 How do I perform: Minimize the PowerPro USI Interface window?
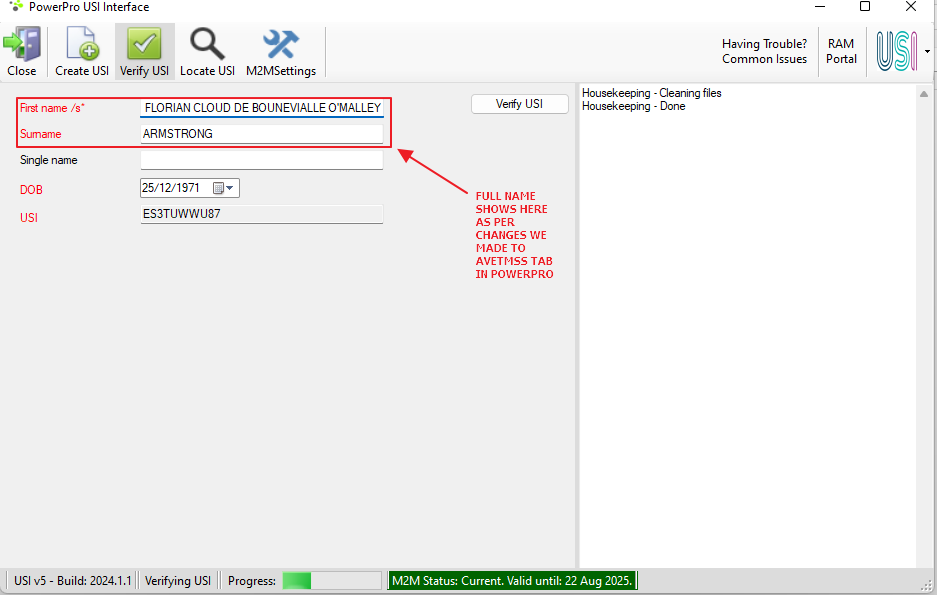pyautogui.click(x=820, y=7)
